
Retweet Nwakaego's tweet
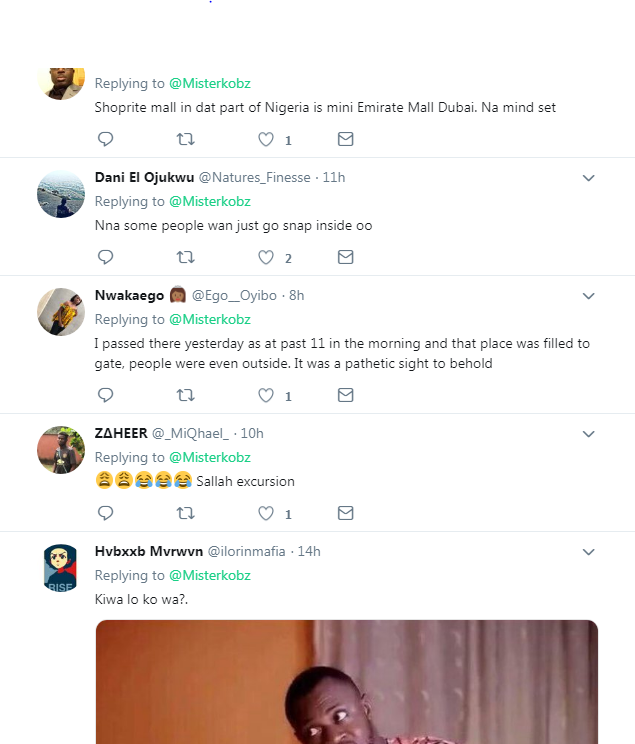coord(186,395)
